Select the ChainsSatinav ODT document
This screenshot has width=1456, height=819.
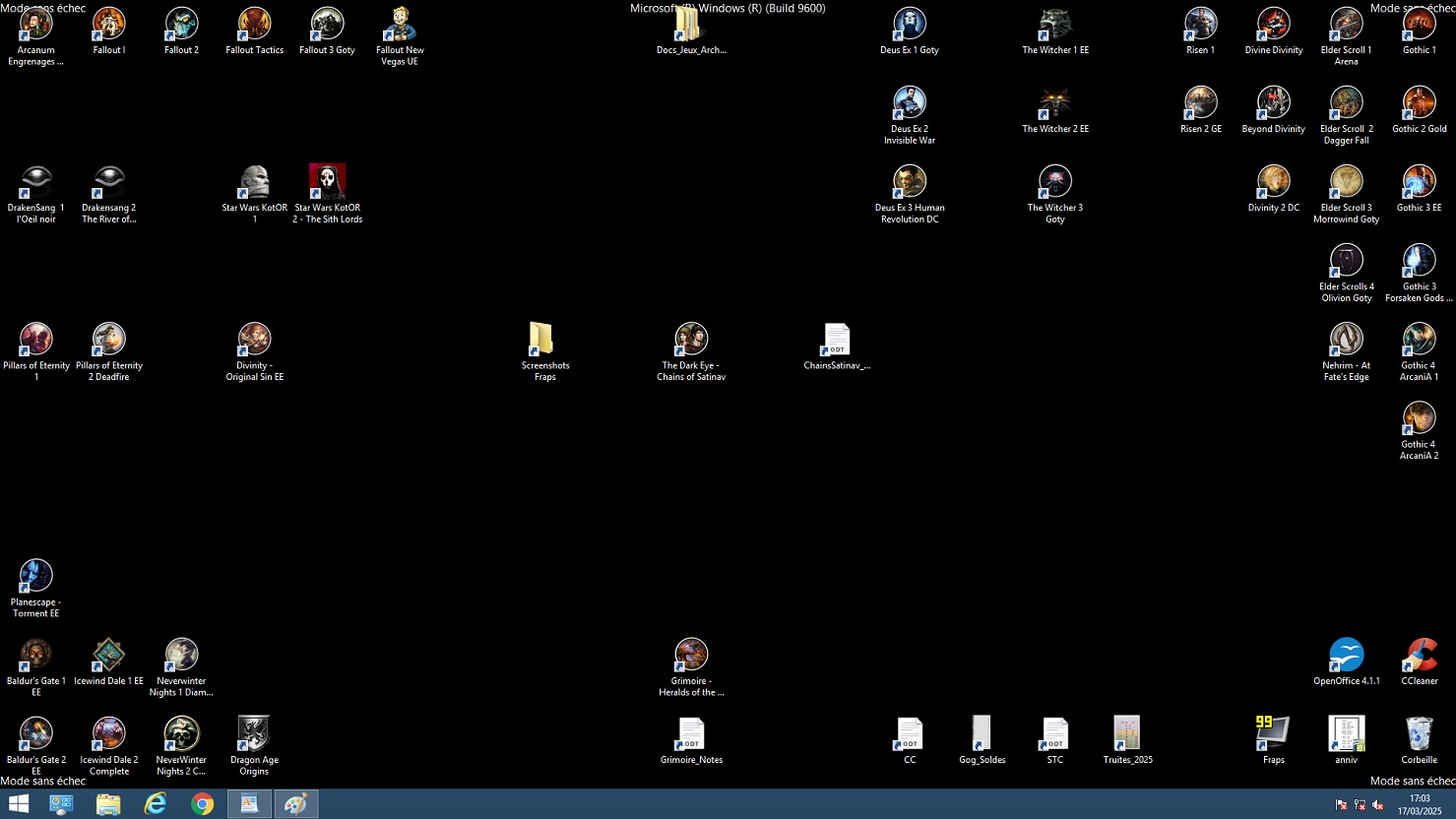click(837, 339)
